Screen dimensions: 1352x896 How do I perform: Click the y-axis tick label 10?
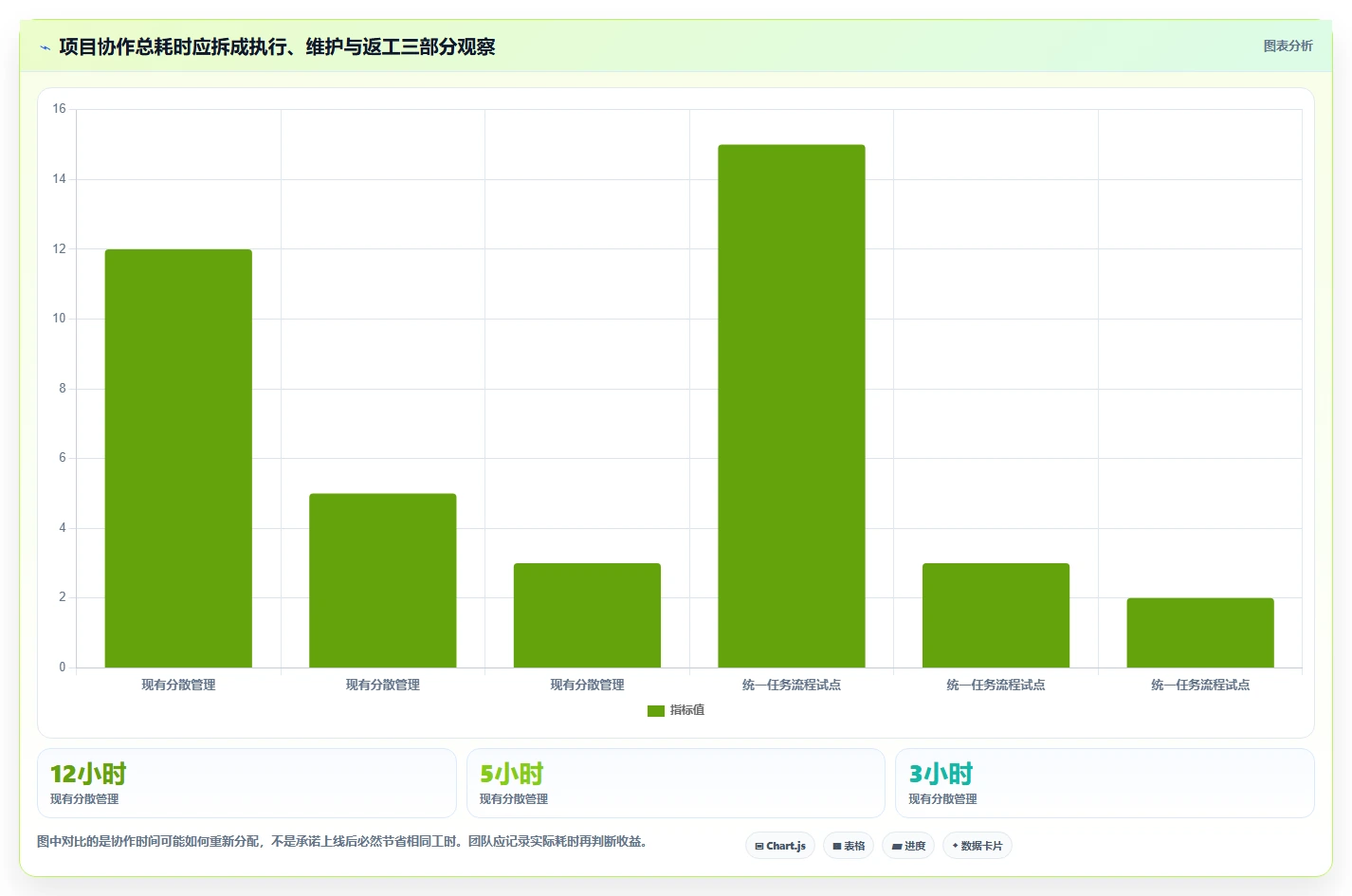point(60,319)
